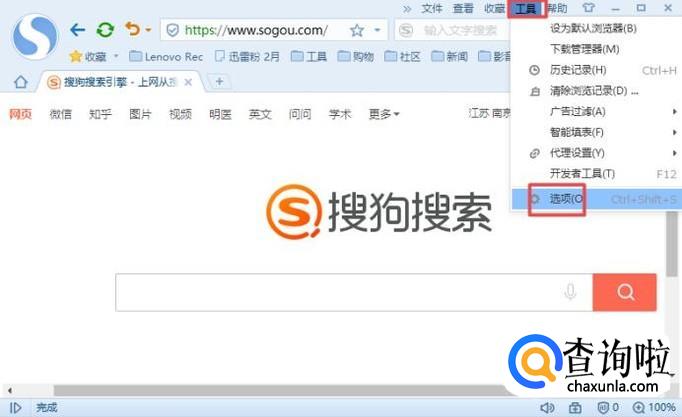Click the 问问 search category
Screen dimensions: 682x417
coord(300,114)
